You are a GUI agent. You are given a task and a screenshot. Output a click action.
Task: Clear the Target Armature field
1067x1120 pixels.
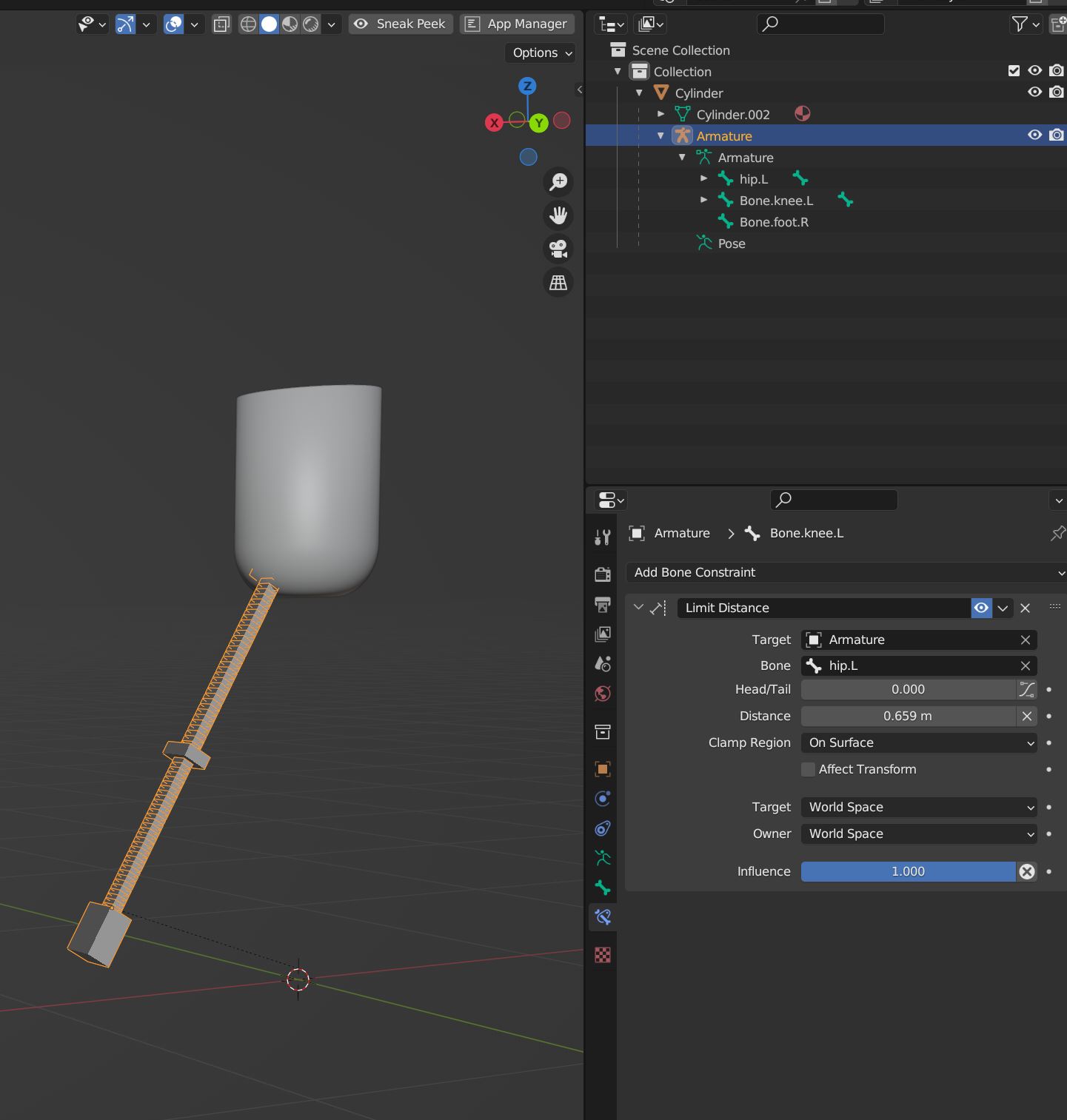1026,640
